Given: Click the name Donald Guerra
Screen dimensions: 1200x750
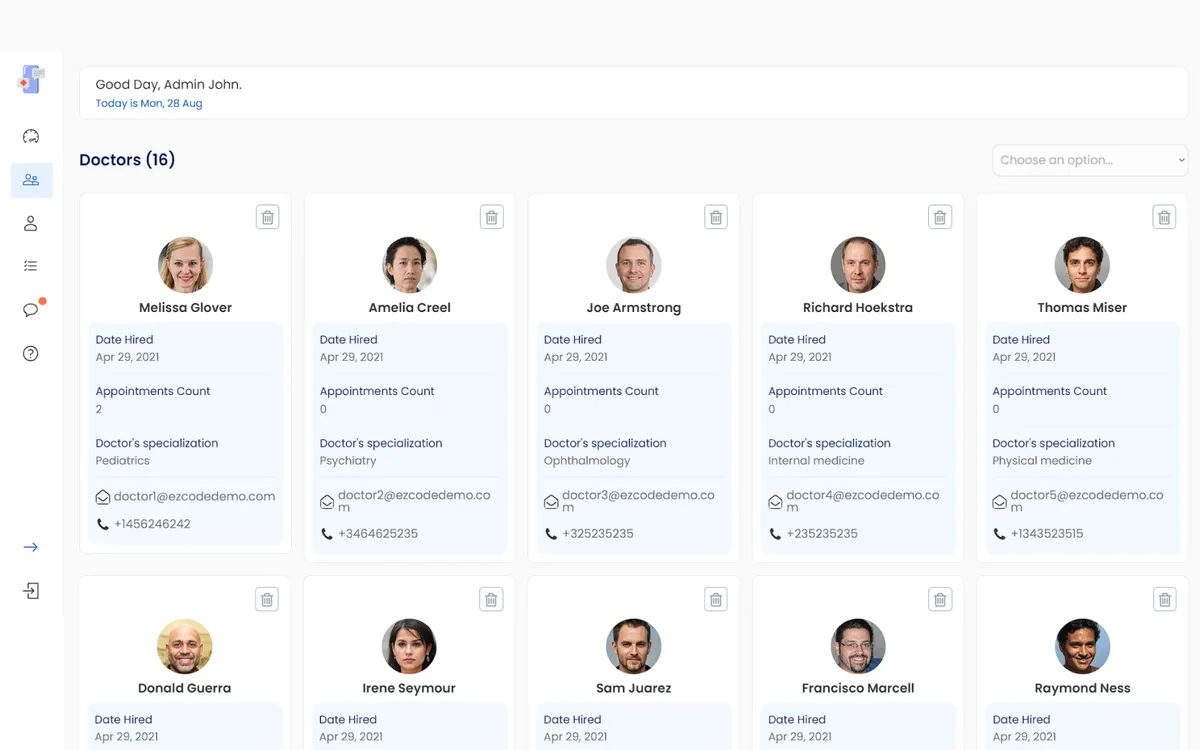Looking at the screenshot, I should point(185,688).
